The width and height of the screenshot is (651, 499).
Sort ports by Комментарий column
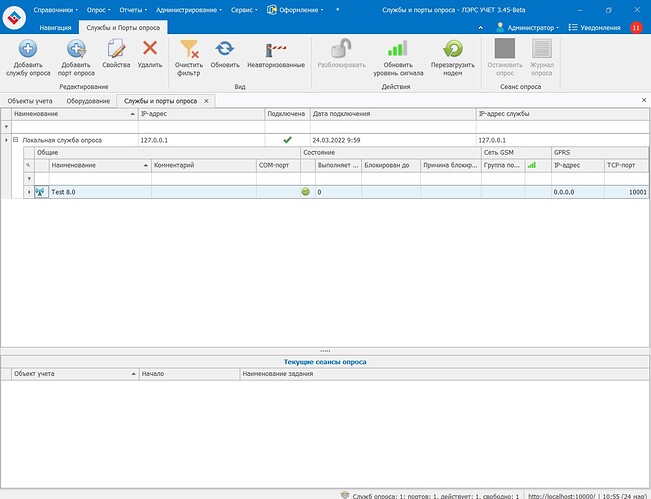[204, 165]
